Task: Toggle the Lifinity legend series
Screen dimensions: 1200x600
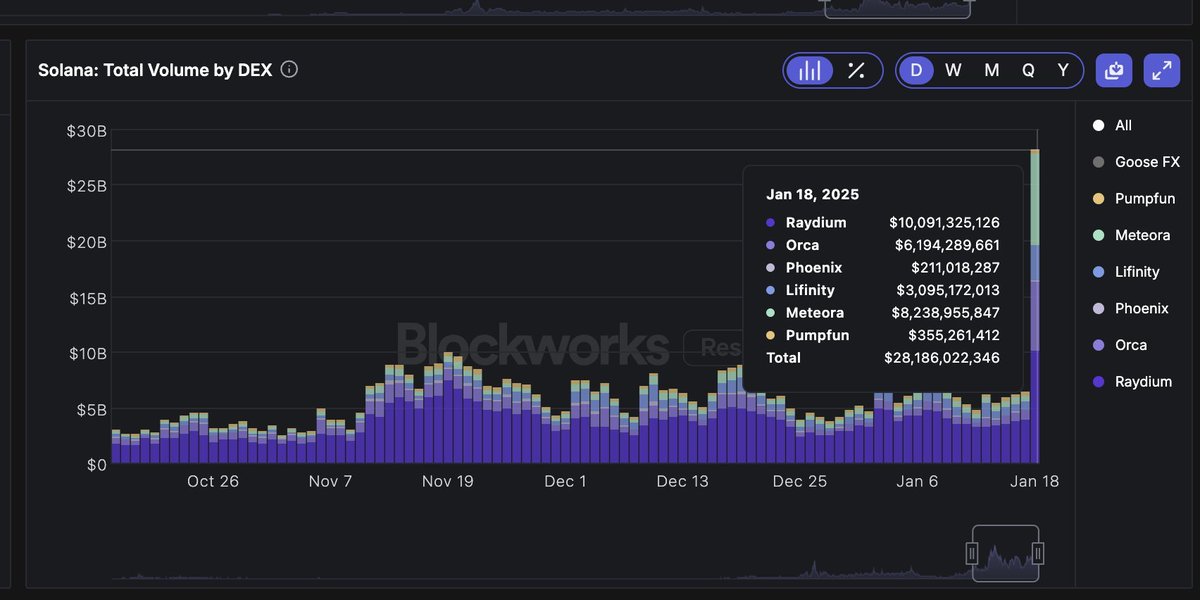Action: pyautogui.click(x=1126, y=271)
